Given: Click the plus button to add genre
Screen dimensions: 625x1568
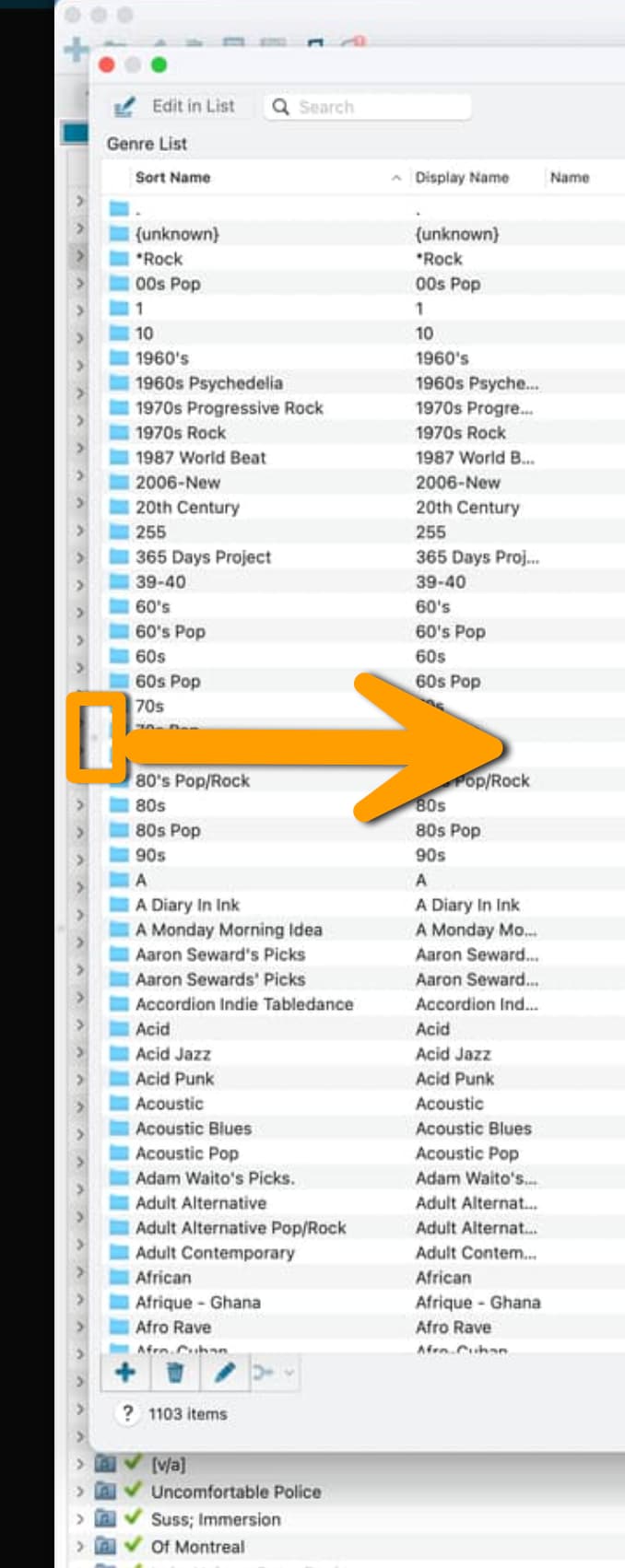Looking at the screenshot, I should [125, 1373].
